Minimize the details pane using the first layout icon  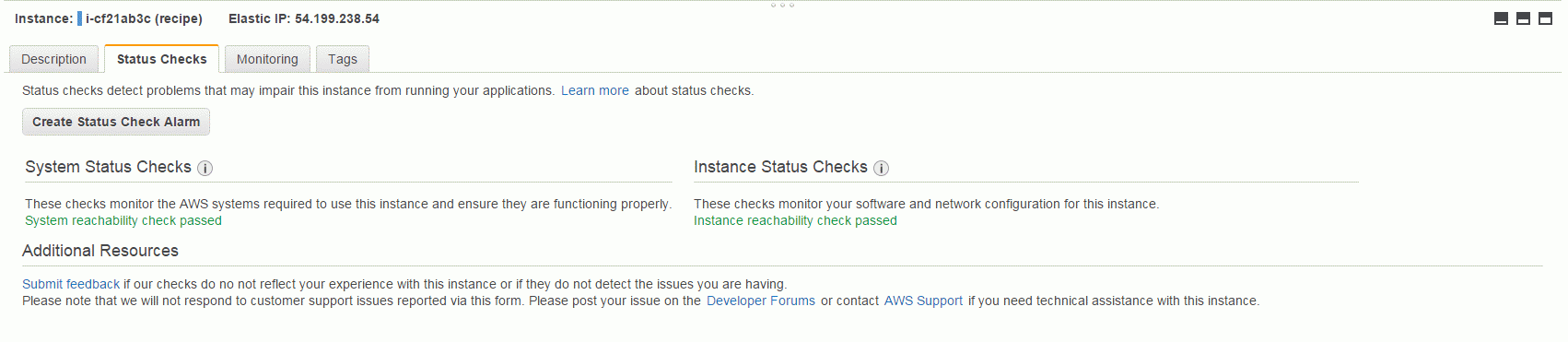point(1501,18)
